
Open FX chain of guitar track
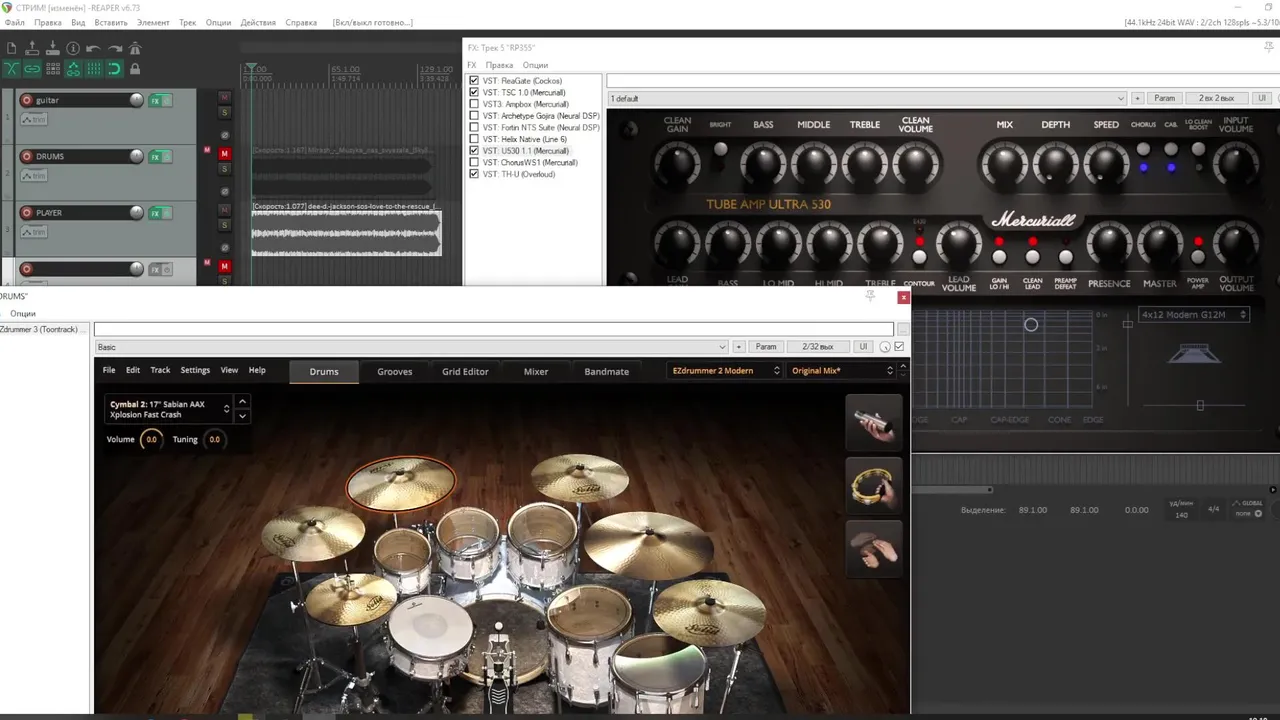(x=155, y=100)
